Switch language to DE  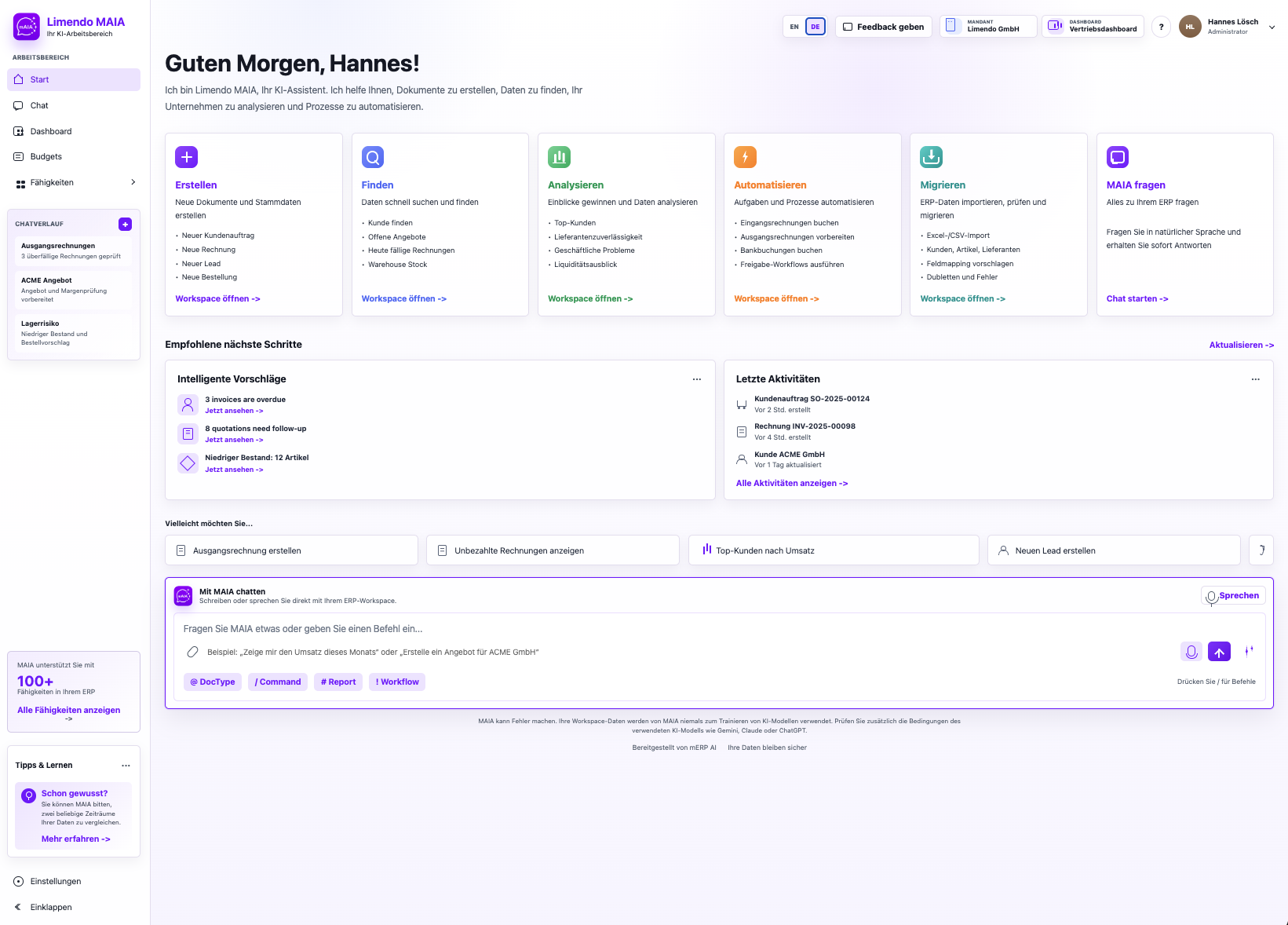tap(815, 27)
